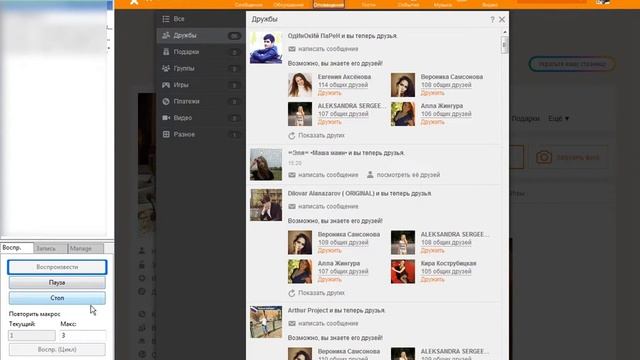This screenshot has width=640, height=360.
Task: Click посмотреть её друзей link
Action: coord(408,175)
